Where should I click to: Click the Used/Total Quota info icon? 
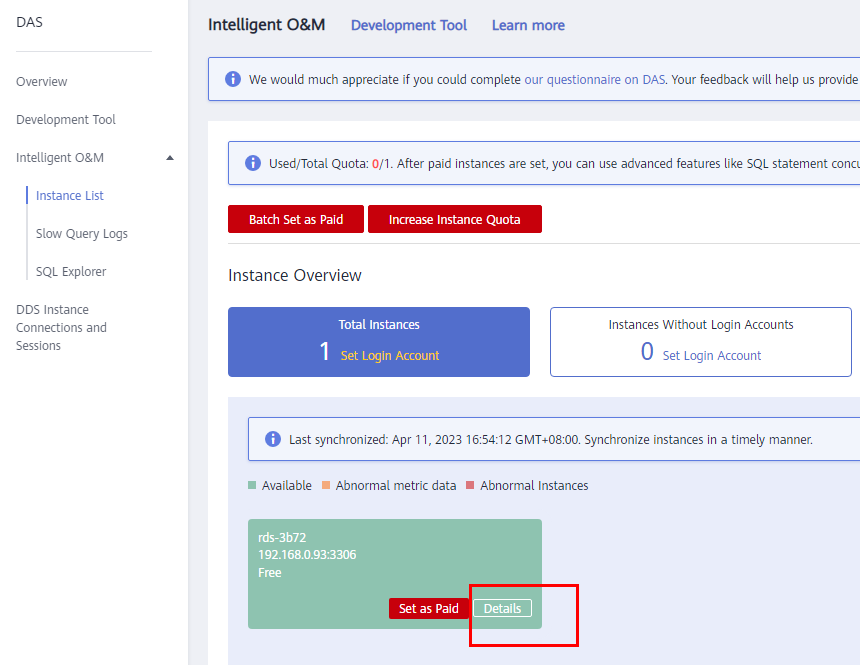pos(253,163)
